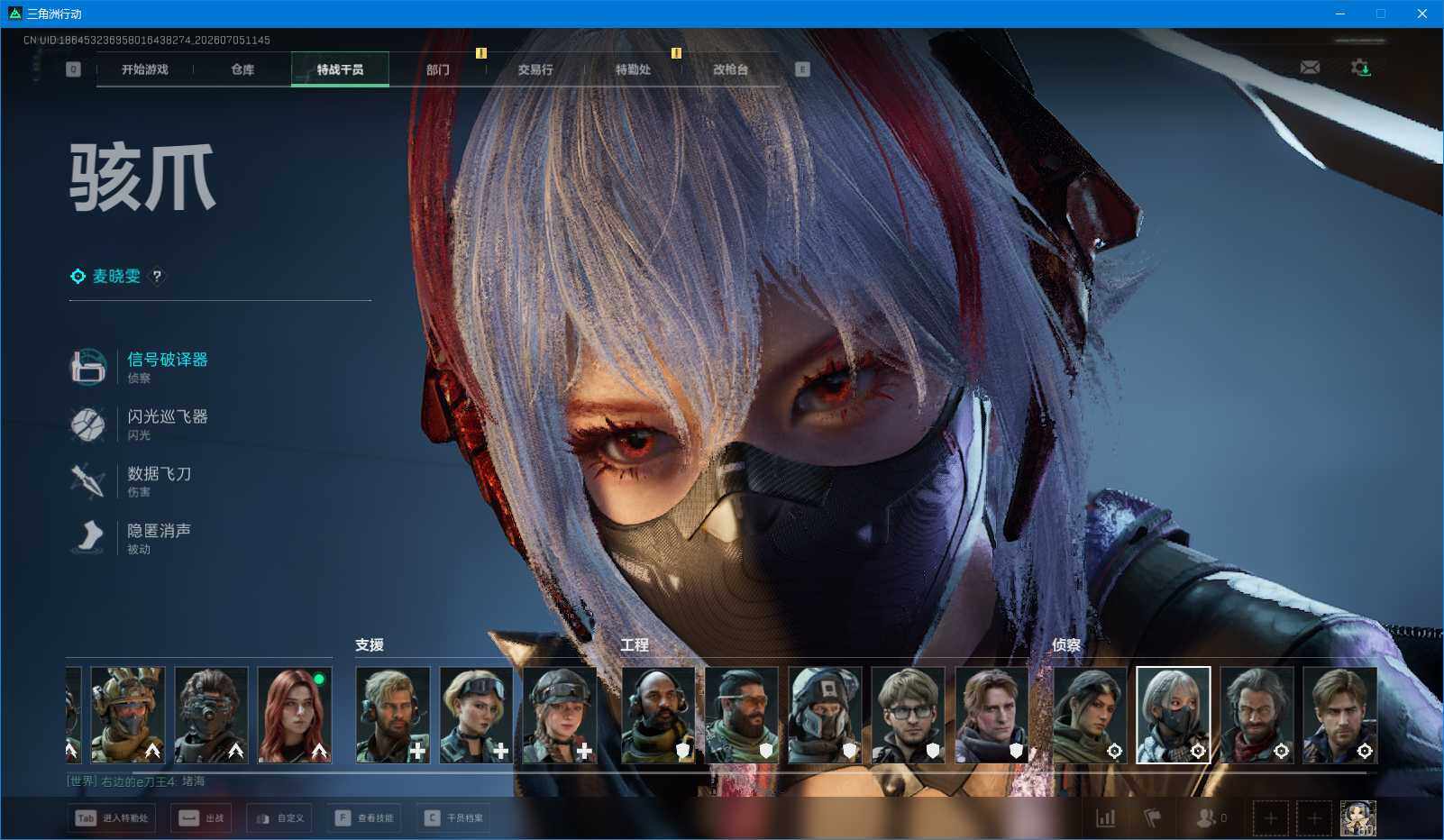Click the 出战 deploy button

coord(202,818)
